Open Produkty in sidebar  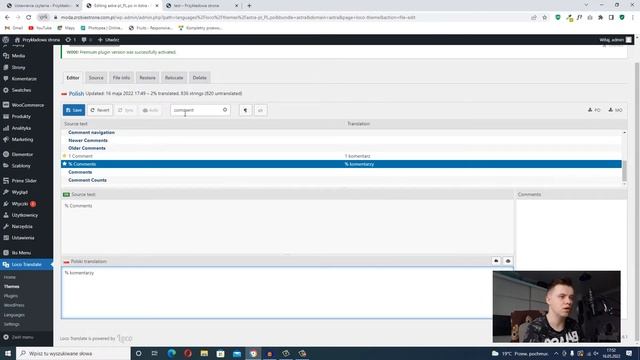(x=21, y=117)
